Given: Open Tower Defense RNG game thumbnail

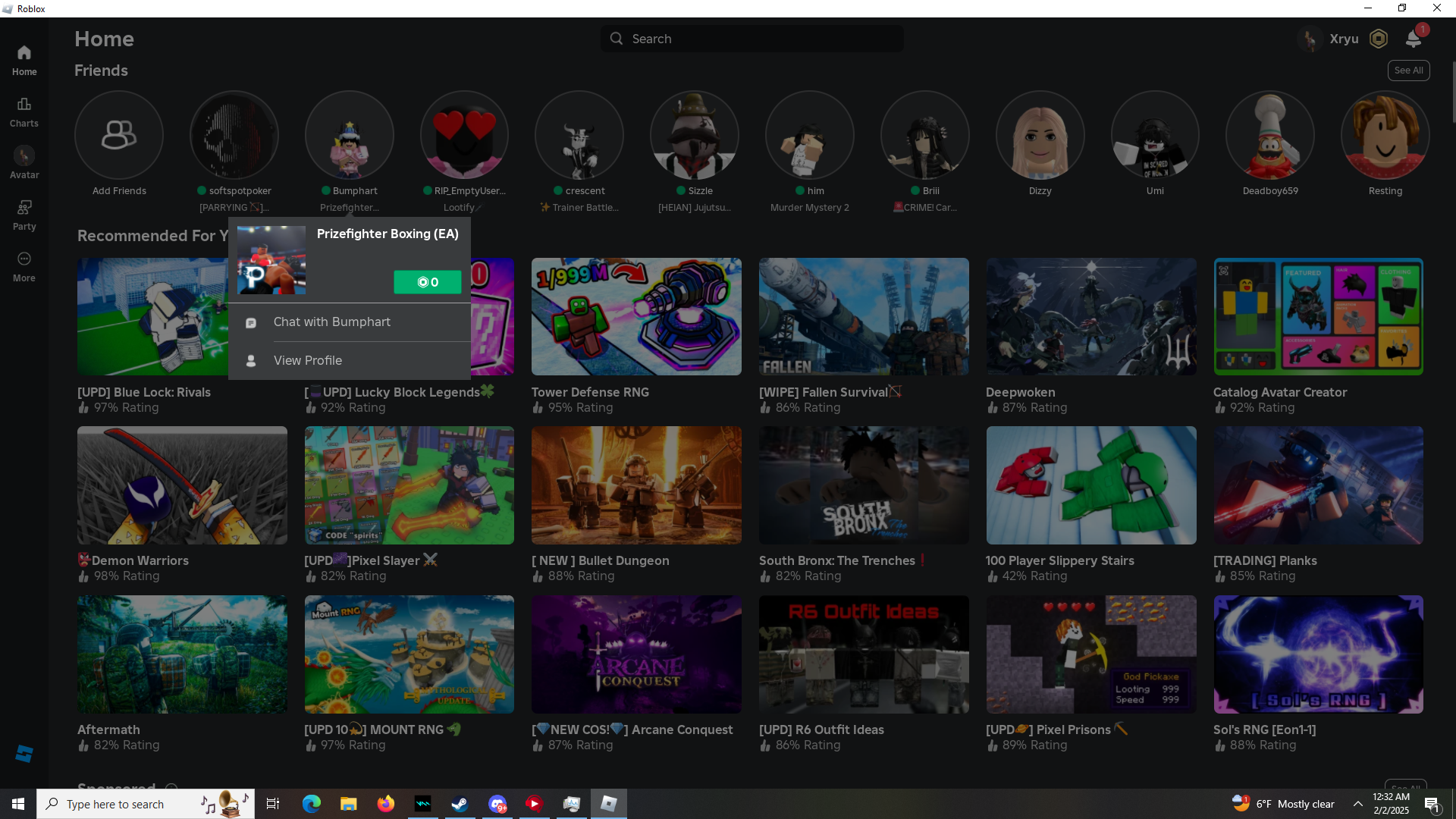Looking at the screenshot, I should pyautogui.click(x=636, y=316).
